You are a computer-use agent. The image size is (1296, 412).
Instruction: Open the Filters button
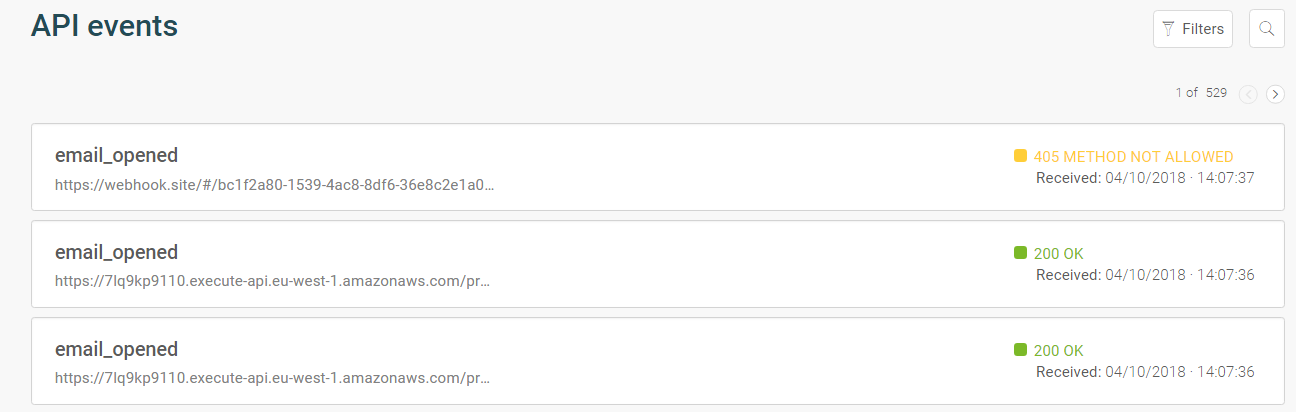[1193, 29]
